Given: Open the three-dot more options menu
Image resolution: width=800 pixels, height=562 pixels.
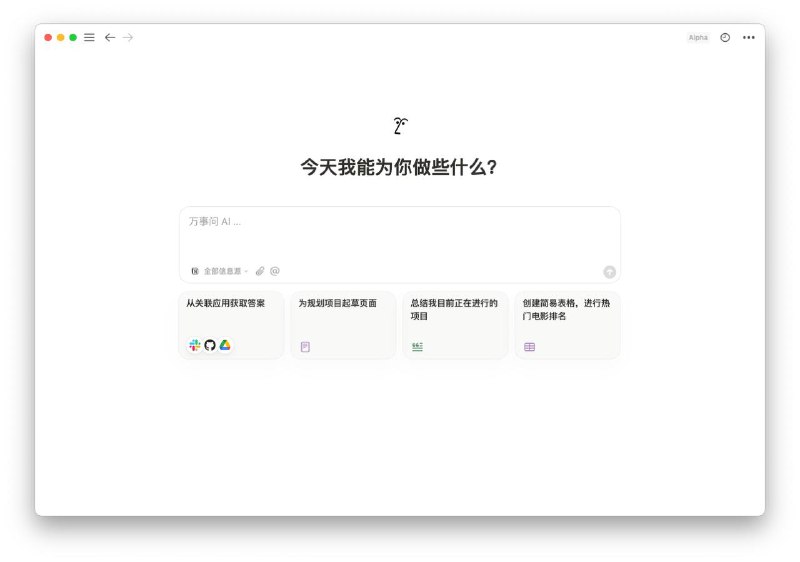Looking at the screenshot, I should click(x=748, y=37).
